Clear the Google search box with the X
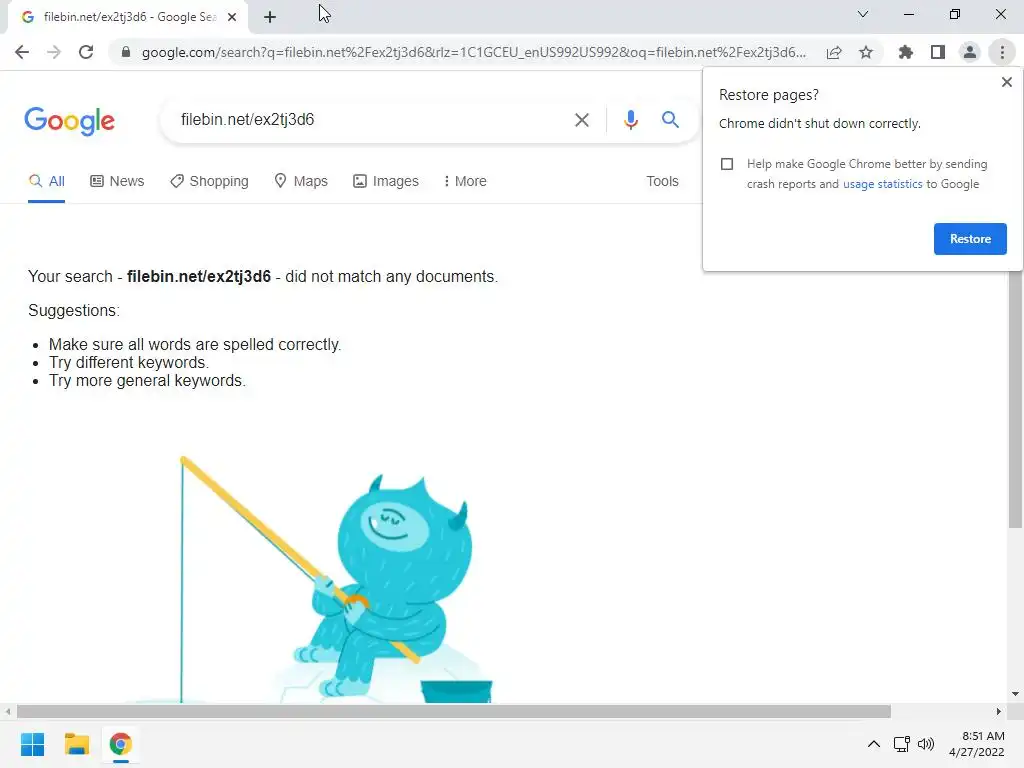The height and width of the screenshot is (768, 1024). [581, 120]
